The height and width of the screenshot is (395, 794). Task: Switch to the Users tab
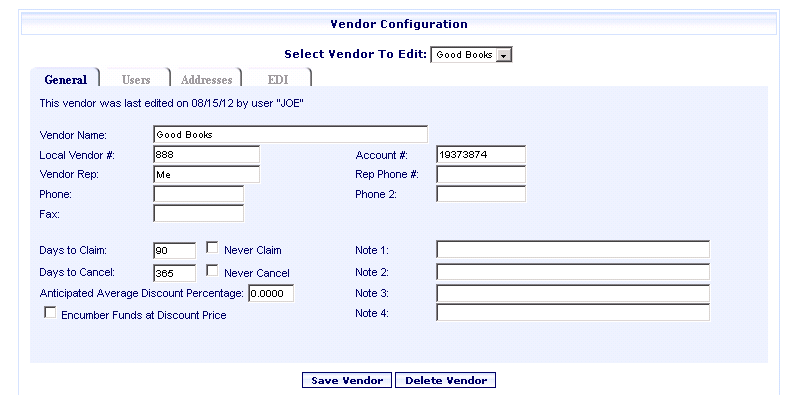[136, 80]
